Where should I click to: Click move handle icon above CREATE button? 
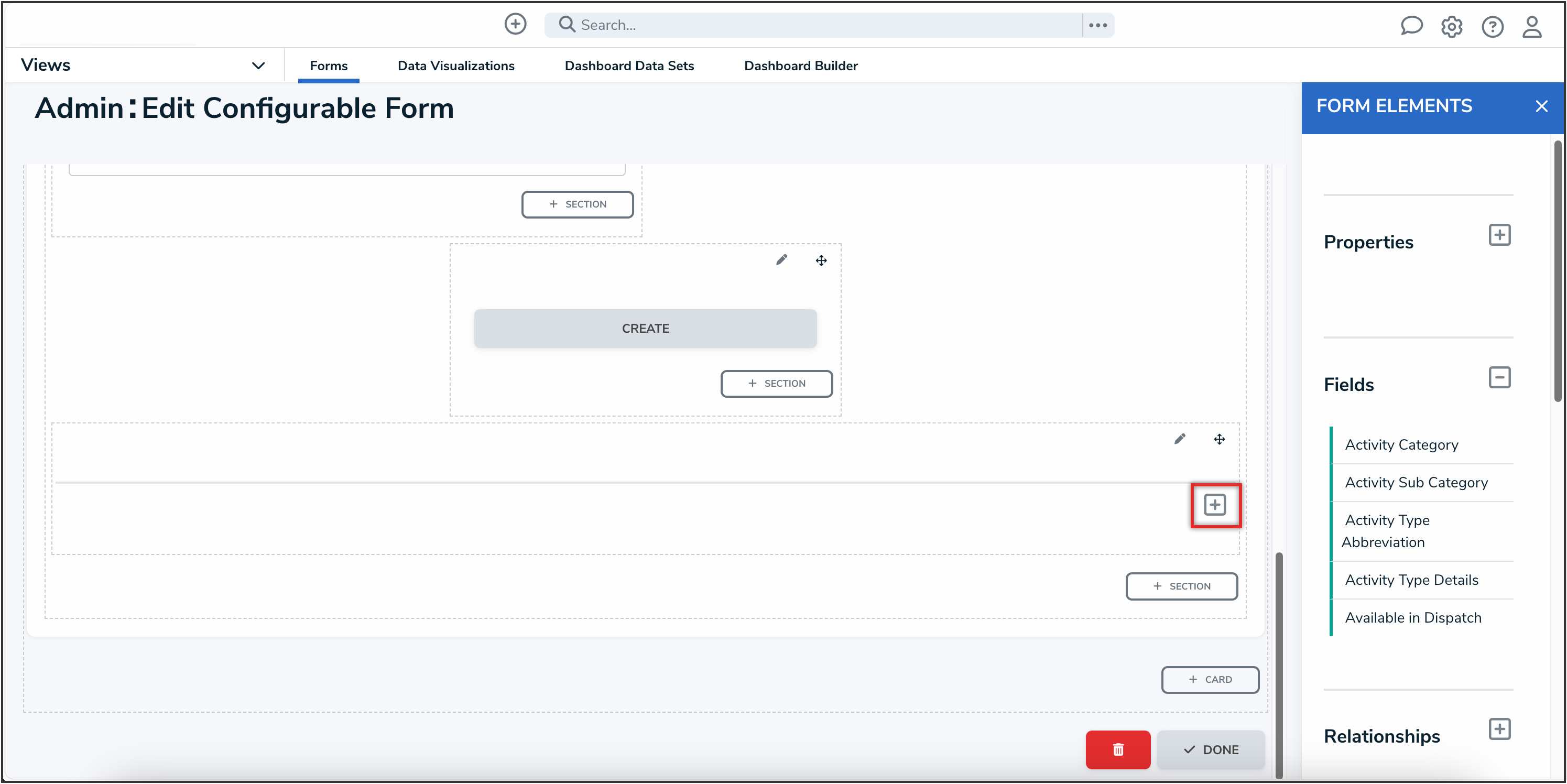(x=821, y=261)
